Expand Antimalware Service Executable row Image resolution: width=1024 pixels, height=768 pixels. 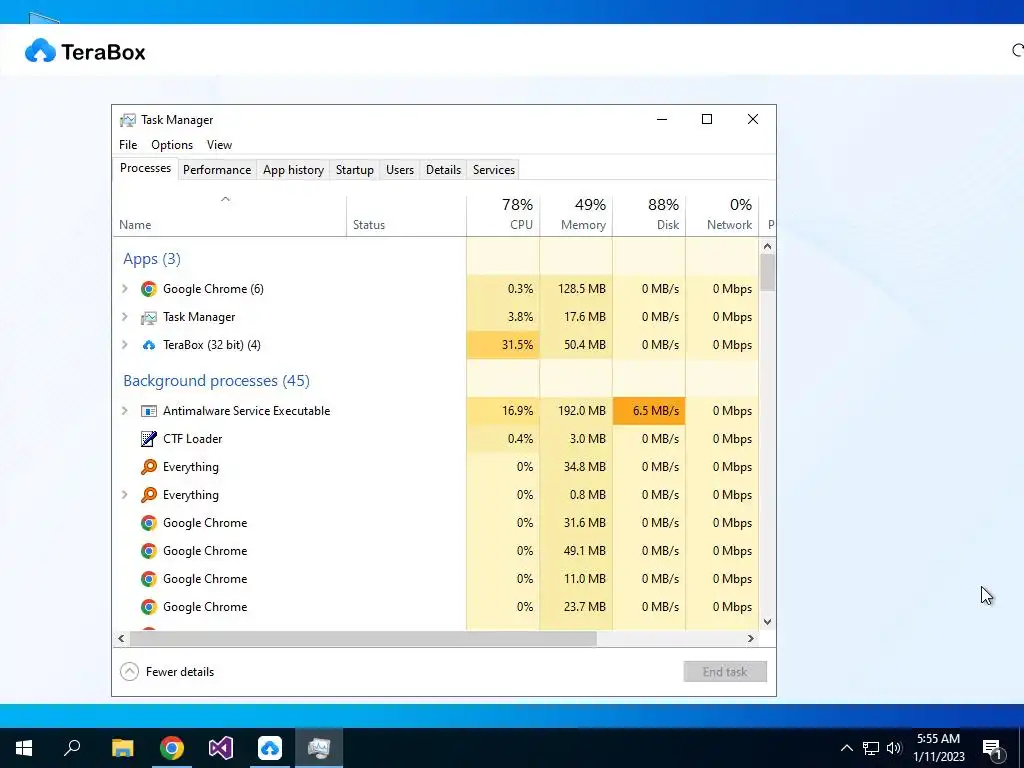(125, 411)
